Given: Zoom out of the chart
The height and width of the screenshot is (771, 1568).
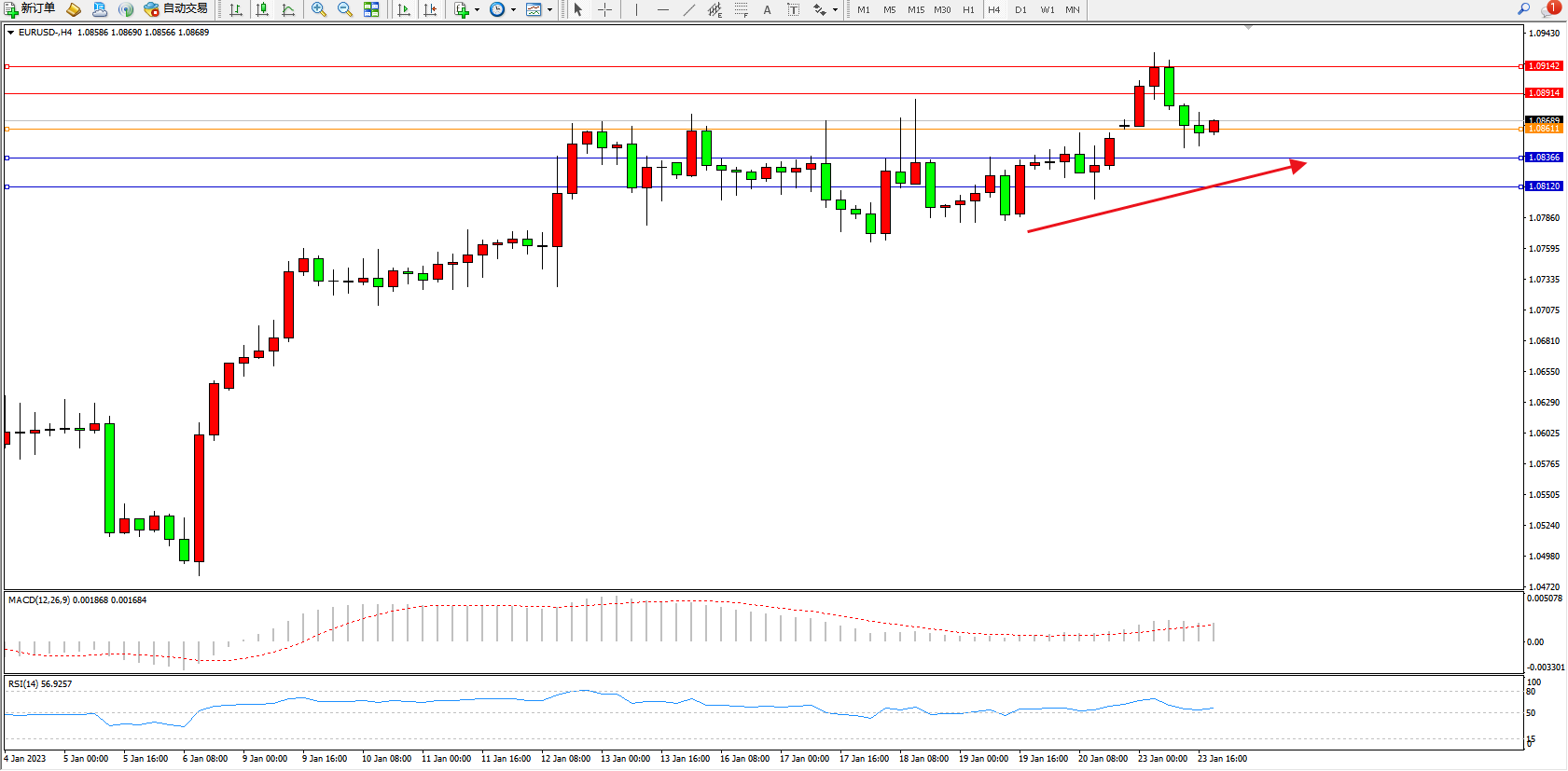Looking at the screenshot, I should (344, 9).
